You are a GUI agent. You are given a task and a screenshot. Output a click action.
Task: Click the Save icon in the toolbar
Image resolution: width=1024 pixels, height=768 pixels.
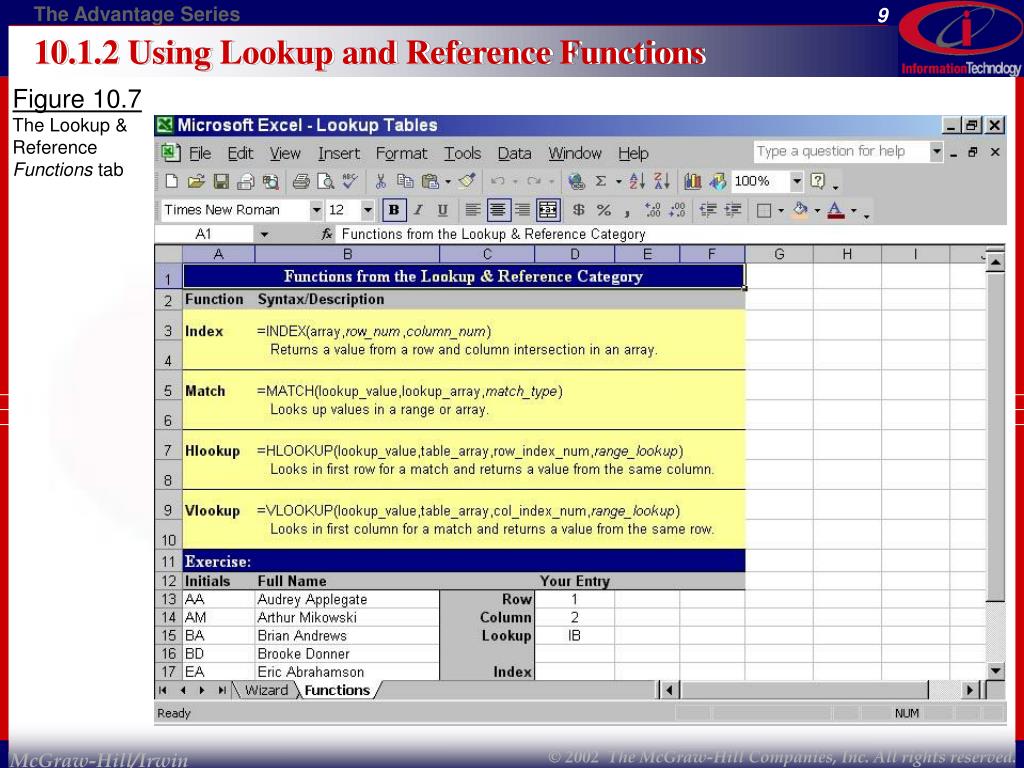(x=221, y=182)
